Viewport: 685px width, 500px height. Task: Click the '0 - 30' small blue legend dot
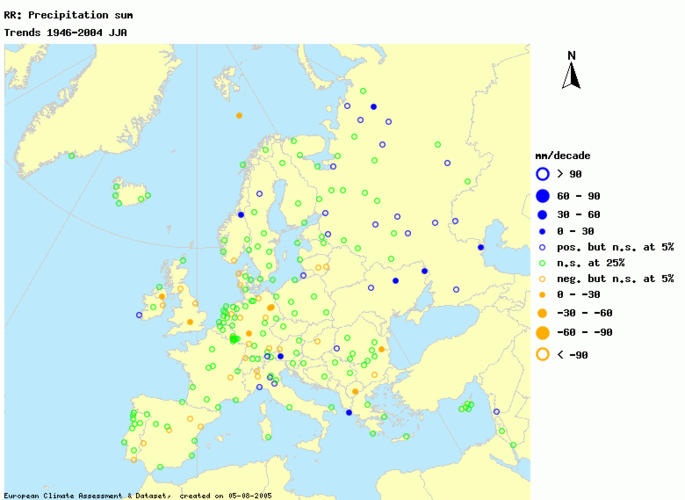pos(541,231)
